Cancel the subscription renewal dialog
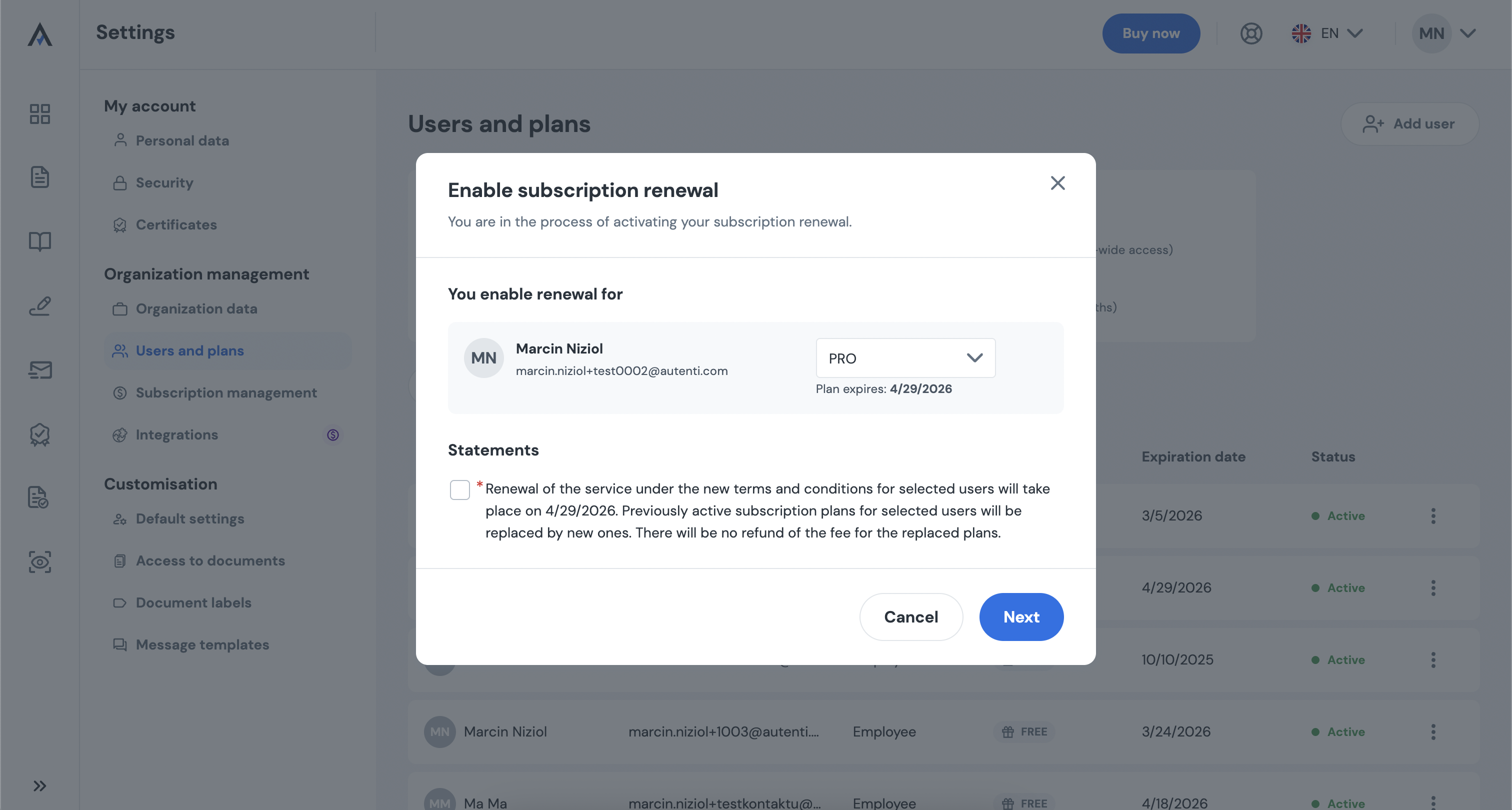1512x810 pixels. point(911,617)
